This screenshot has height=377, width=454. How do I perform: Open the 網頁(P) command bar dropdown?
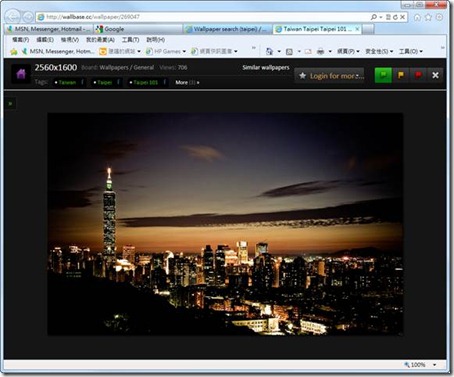click(x=348, y=51)
